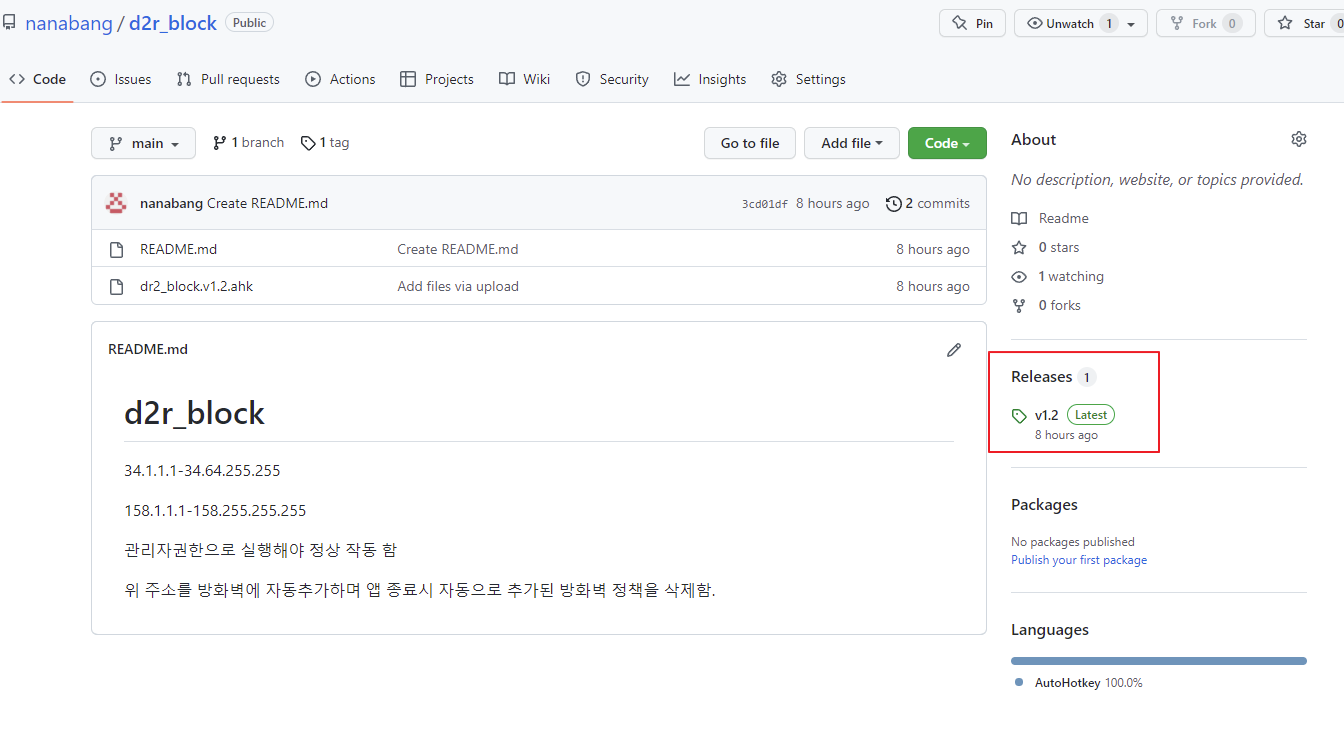Viewport: 1344px width, 734px height.
Task: Open the Packages heading link
Action: coord(1044,505)
